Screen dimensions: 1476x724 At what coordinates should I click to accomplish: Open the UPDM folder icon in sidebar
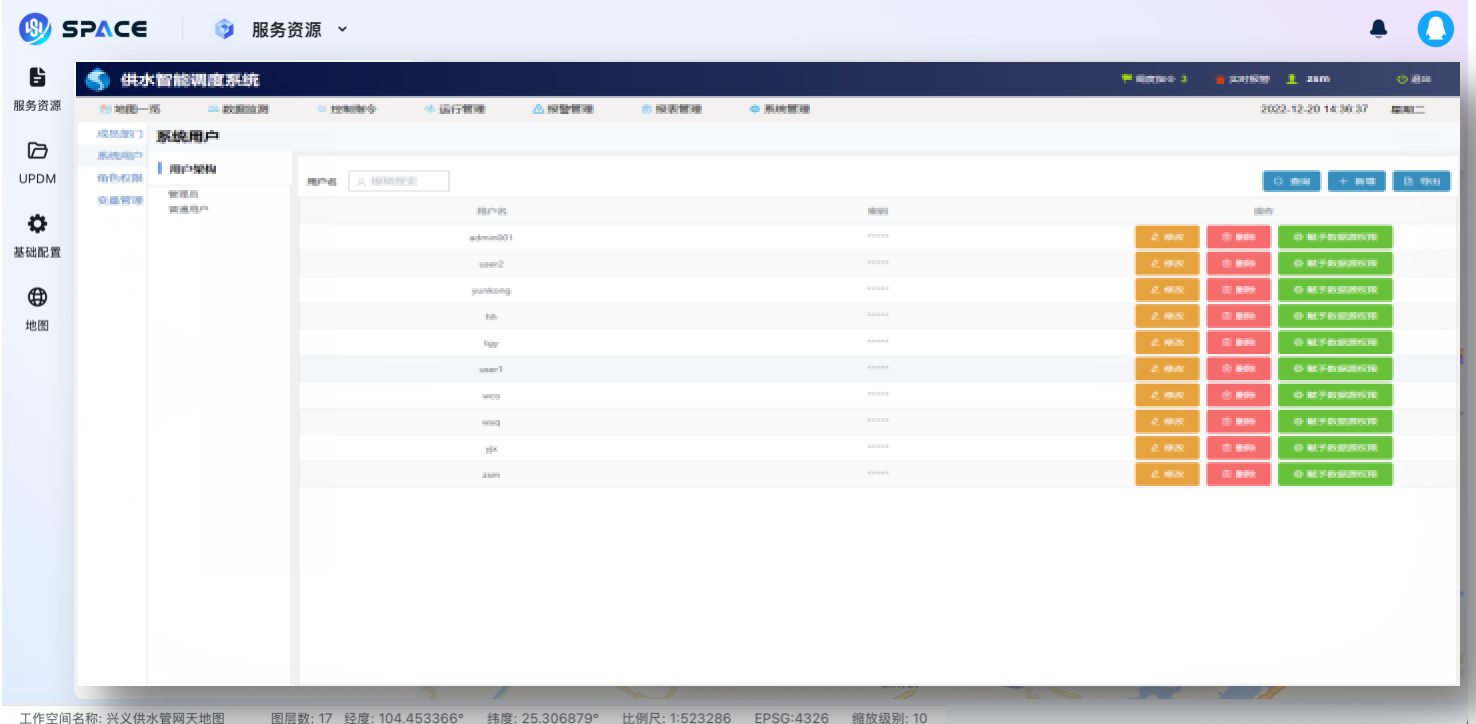(37, 150)
